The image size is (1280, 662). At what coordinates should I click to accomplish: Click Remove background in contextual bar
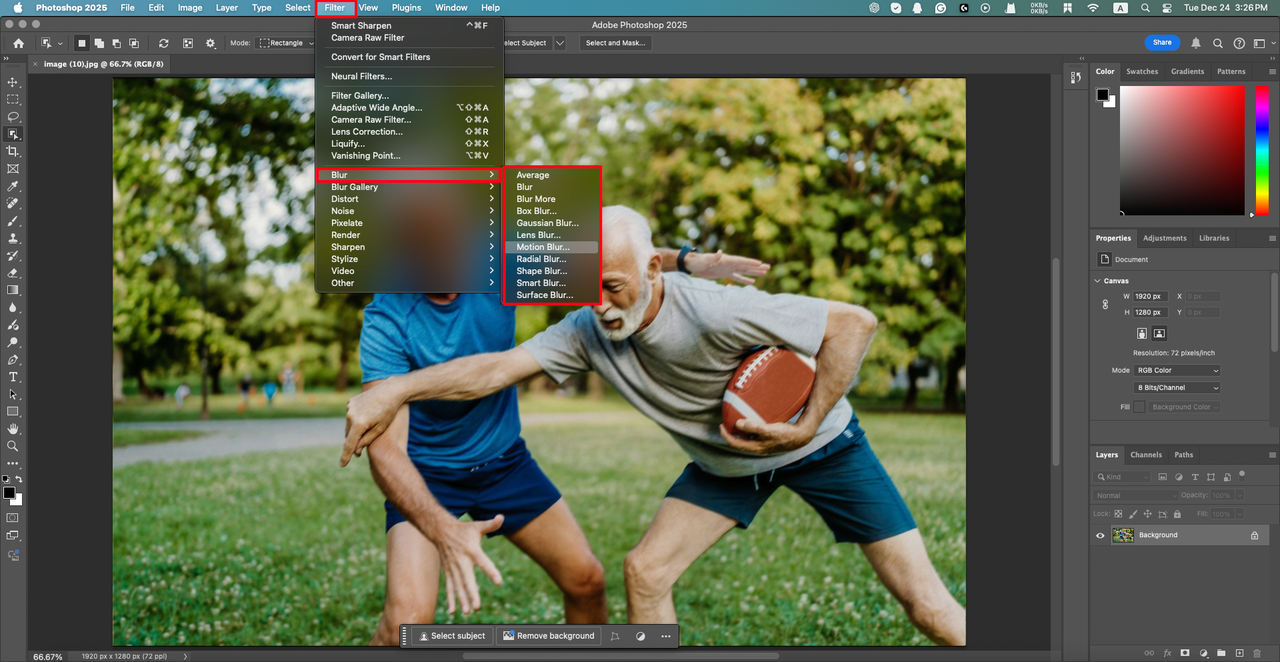[548, 636]
